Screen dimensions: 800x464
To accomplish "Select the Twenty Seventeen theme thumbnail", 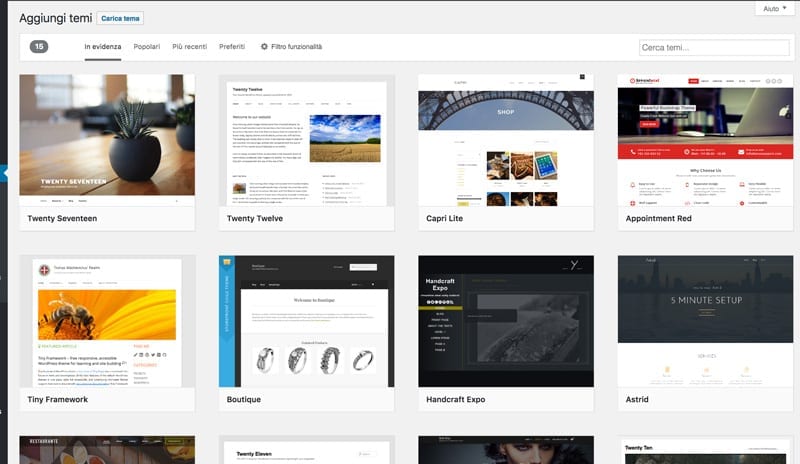I will click(x=107, y=139).
